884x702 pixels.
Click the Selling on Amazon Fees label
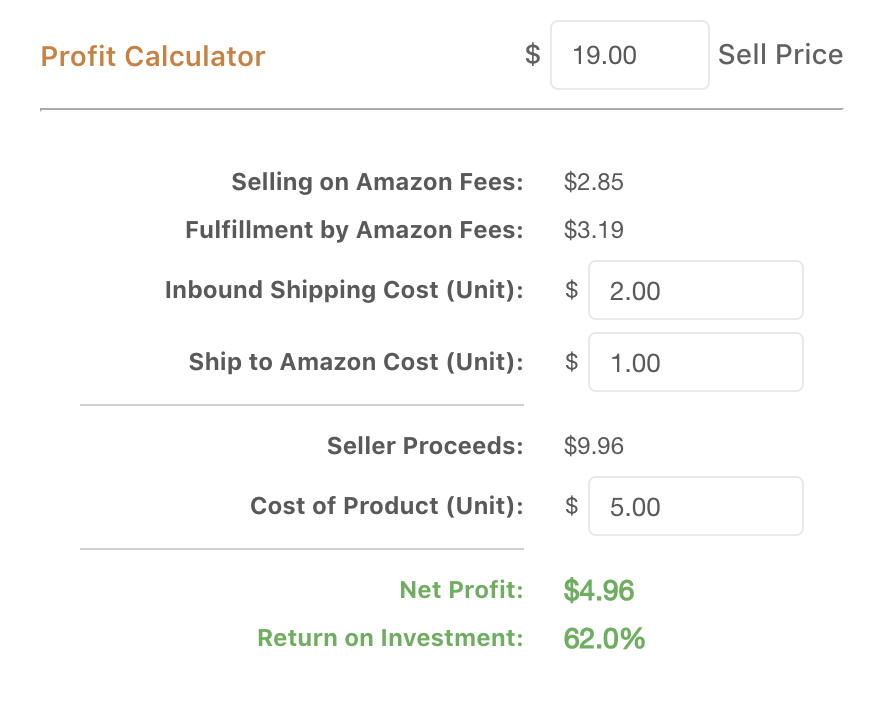(x=377, y=182)
